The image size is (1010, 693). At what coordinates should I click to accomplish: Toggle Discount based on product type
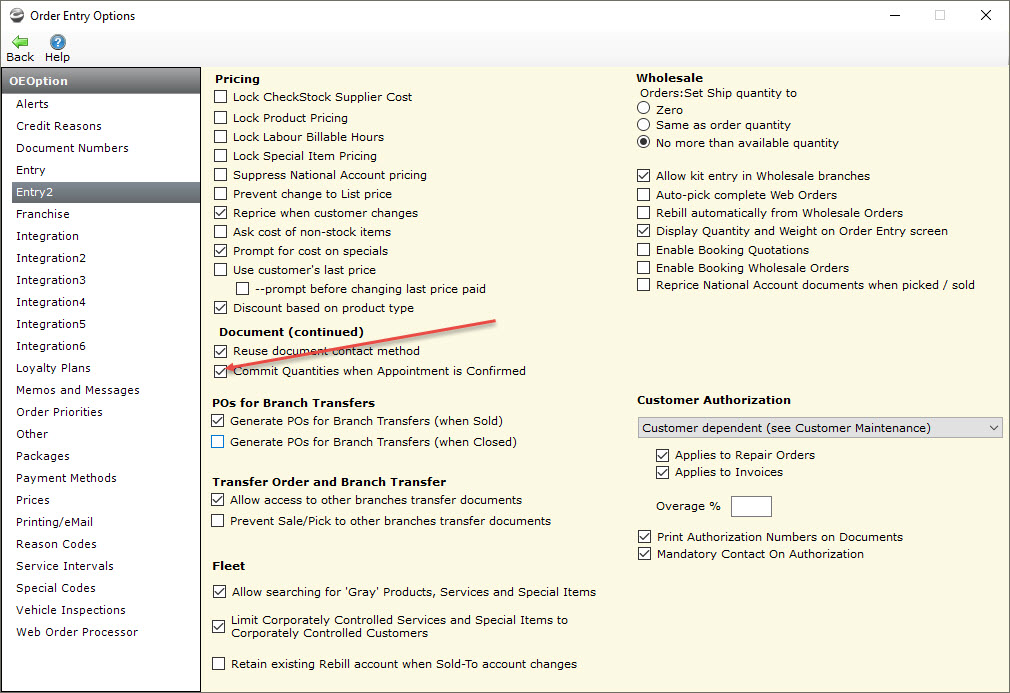click(x=220, y=307)
